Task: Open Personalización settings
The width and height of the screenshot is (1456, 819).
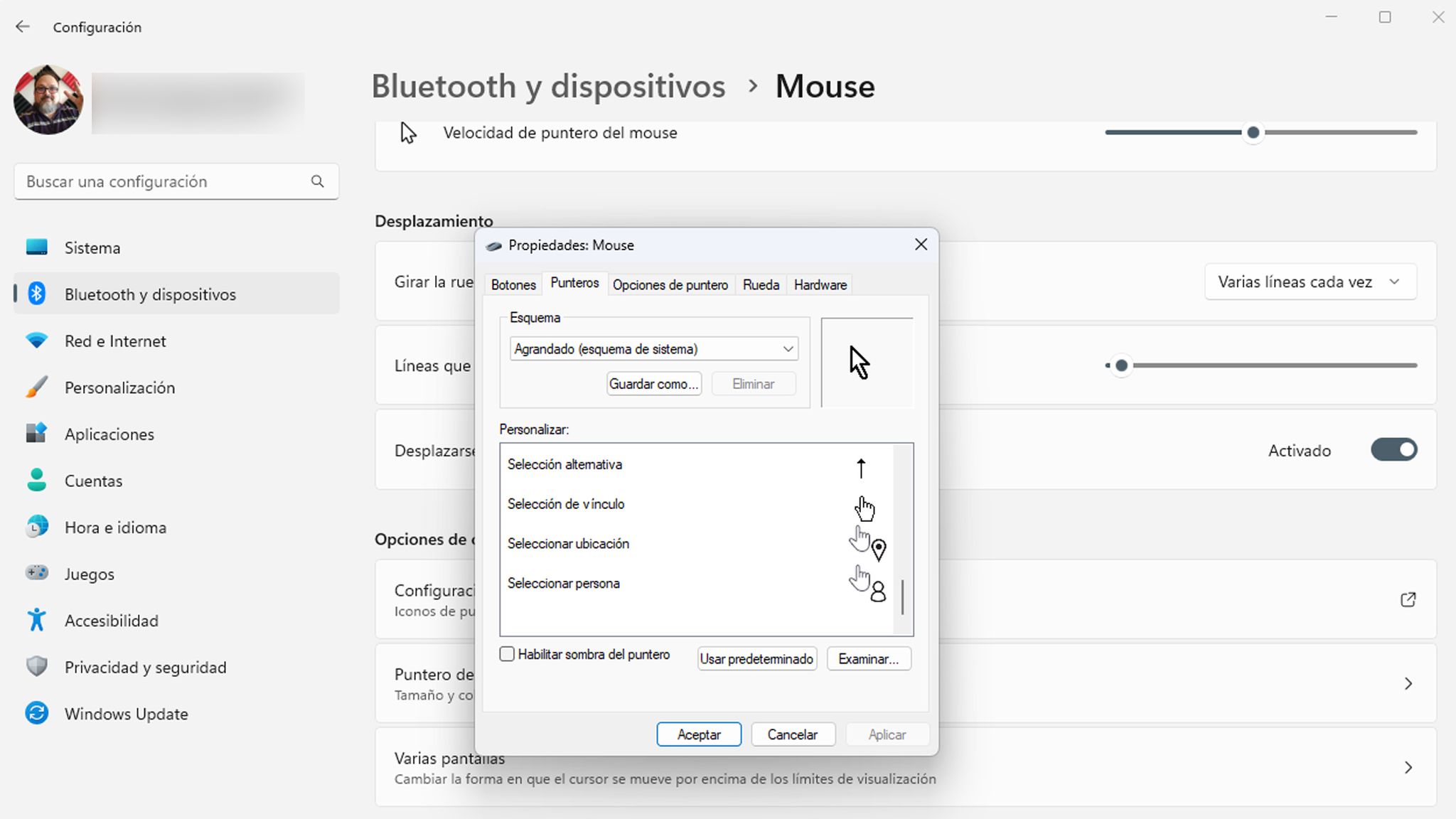Action: click(x=119, y=387)
